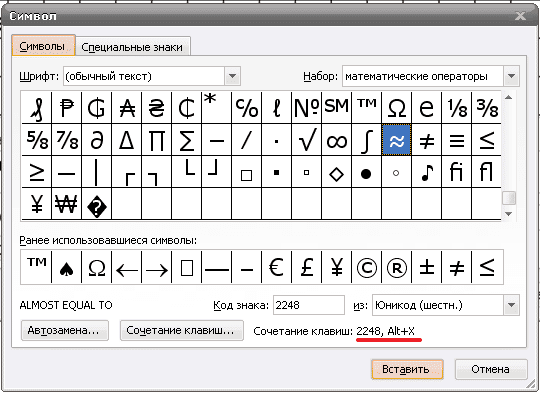Choose the pound £ recently used symbol
Image resolution: width=540 pixels, height=393 pixels.
coord(307,267)
